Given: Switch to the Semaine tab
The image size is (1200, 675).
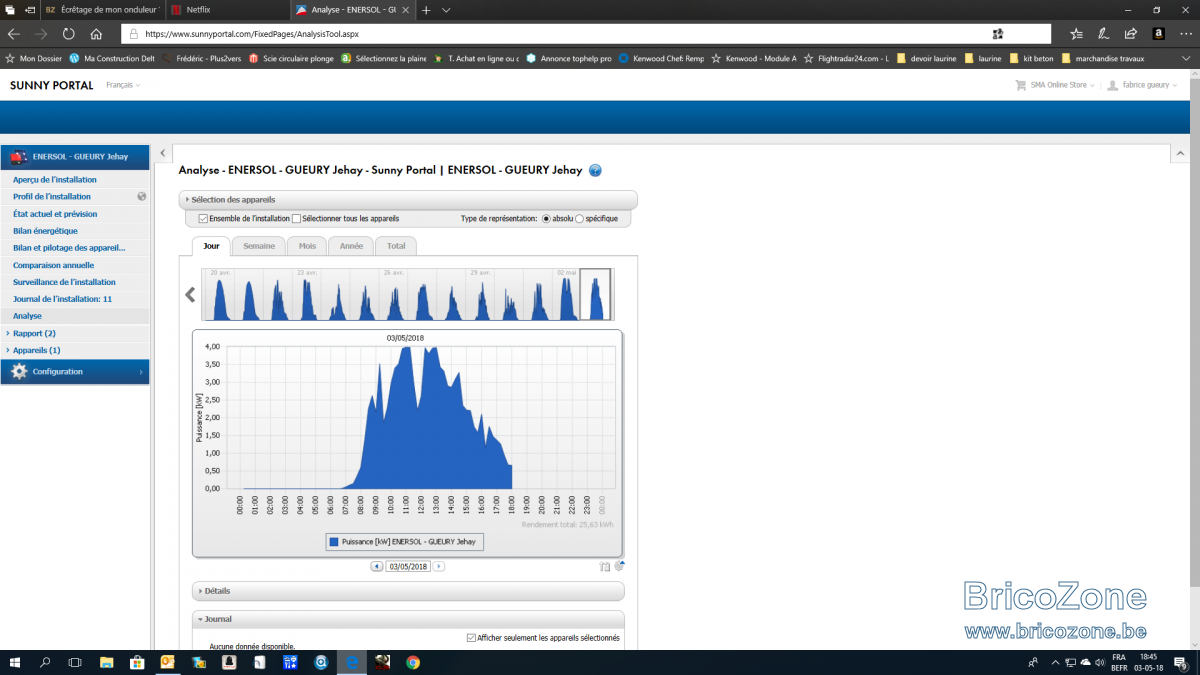Looking at the screenshot, I should [259, 246].
